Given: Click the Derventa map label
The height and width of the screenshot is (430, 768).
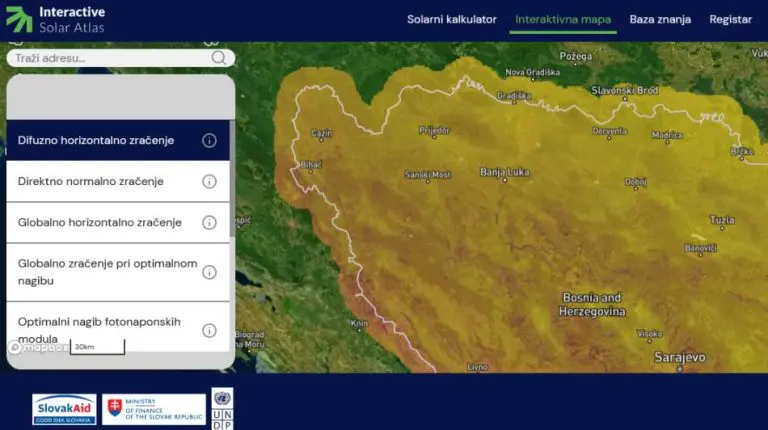Looking at the screenshot, I should click(x=609, y=131).
